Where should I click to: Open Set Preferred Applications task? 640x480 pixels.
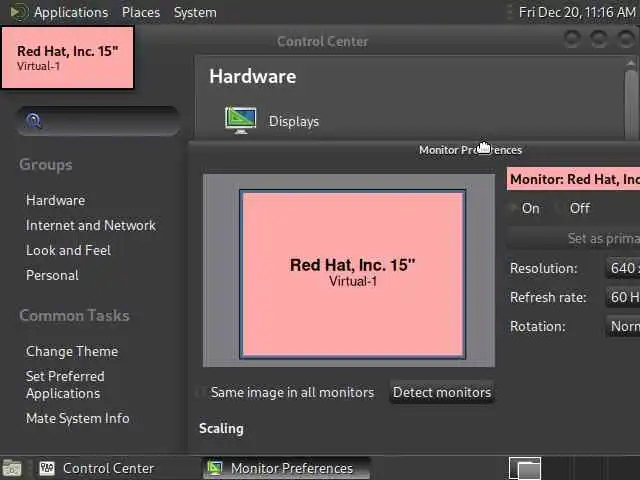coord(65,384)
